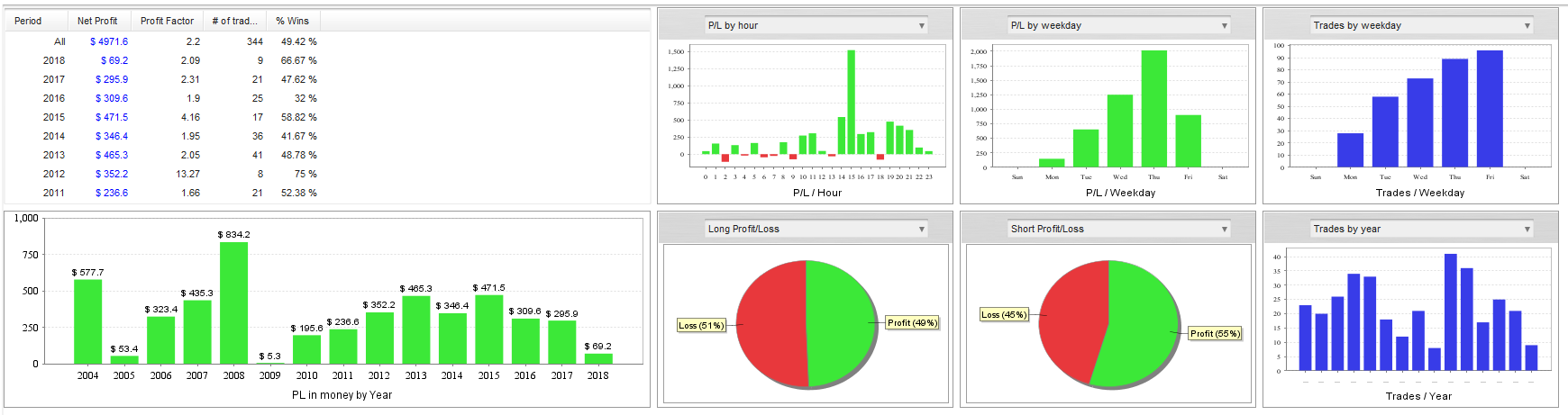Sort by the Net Profit column header
Viewport: 1568px width, 415px height.
[99, 21]
